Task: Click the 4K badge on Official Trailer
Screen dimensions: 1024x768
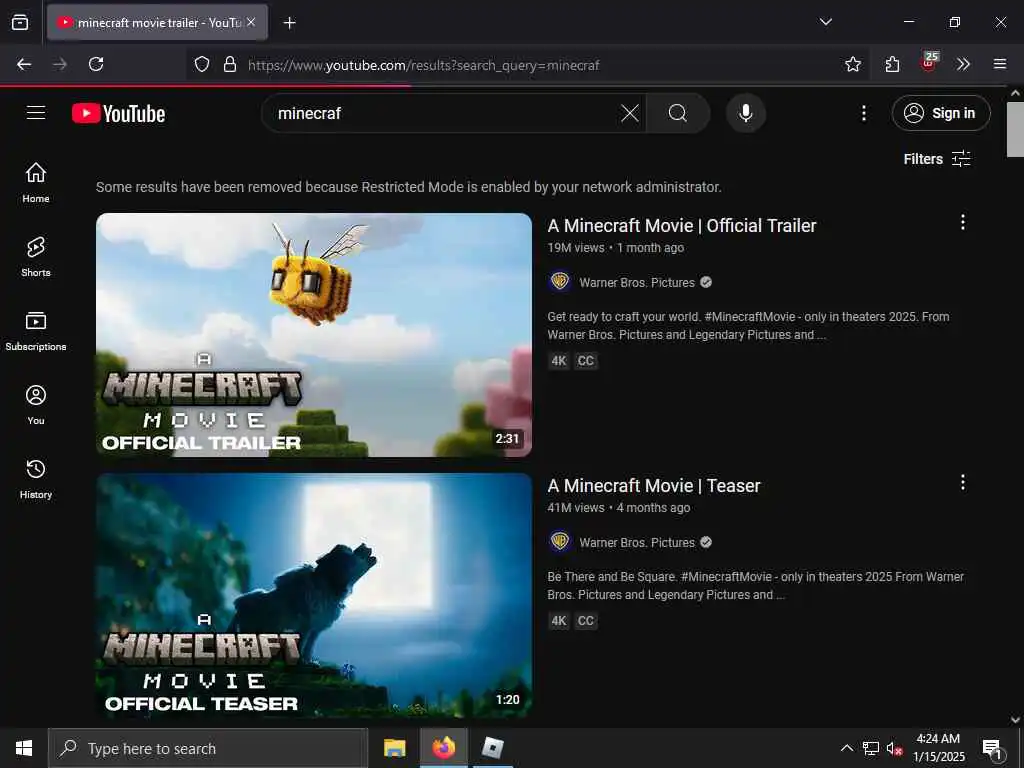Action: coord(558,360)
